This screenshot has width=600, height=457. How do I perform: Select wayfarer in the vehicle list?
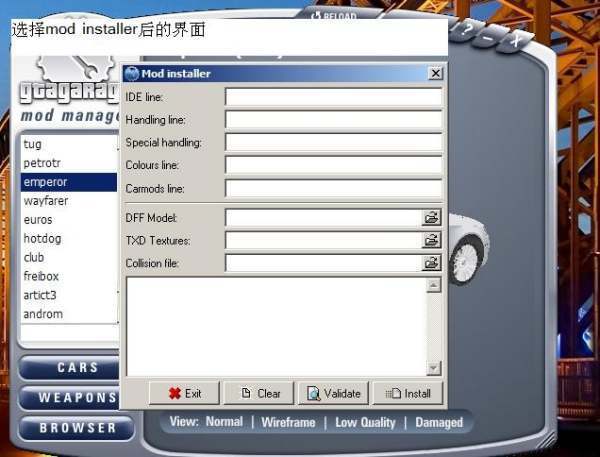tap(69, 201)
